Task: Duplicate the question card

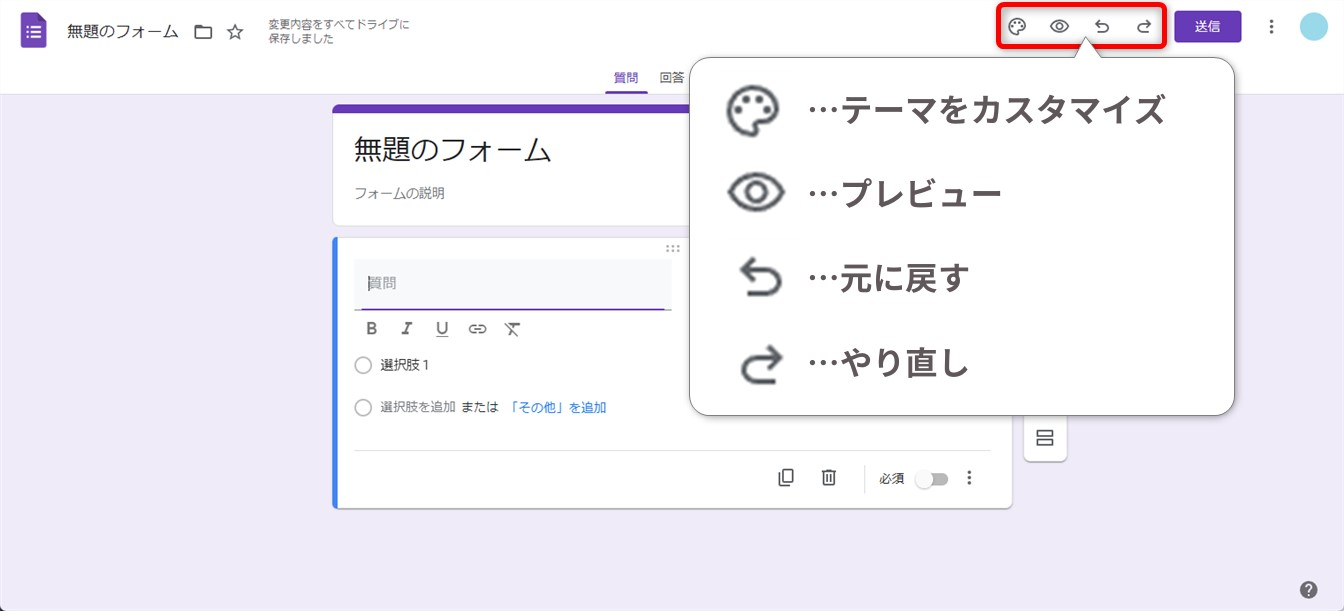Action: pyautogui.click(x=786, y=478)
